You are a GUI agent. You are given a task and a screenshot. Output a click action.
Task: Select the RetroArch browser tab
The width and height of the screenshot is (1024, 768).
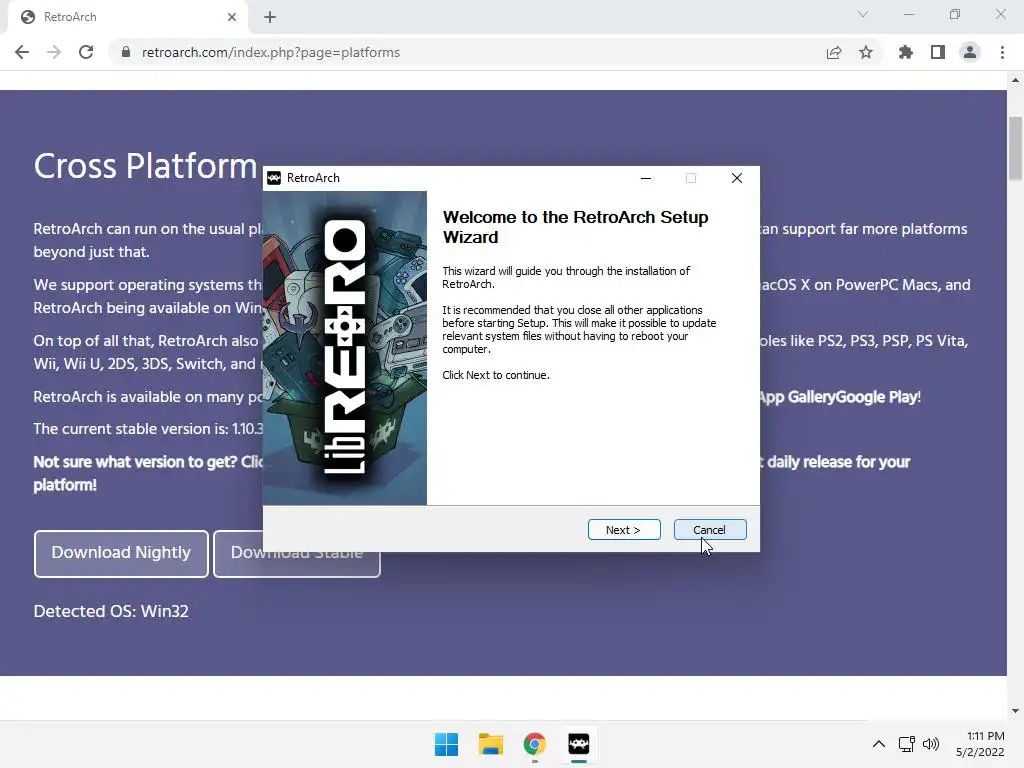[x=127, y=17]
